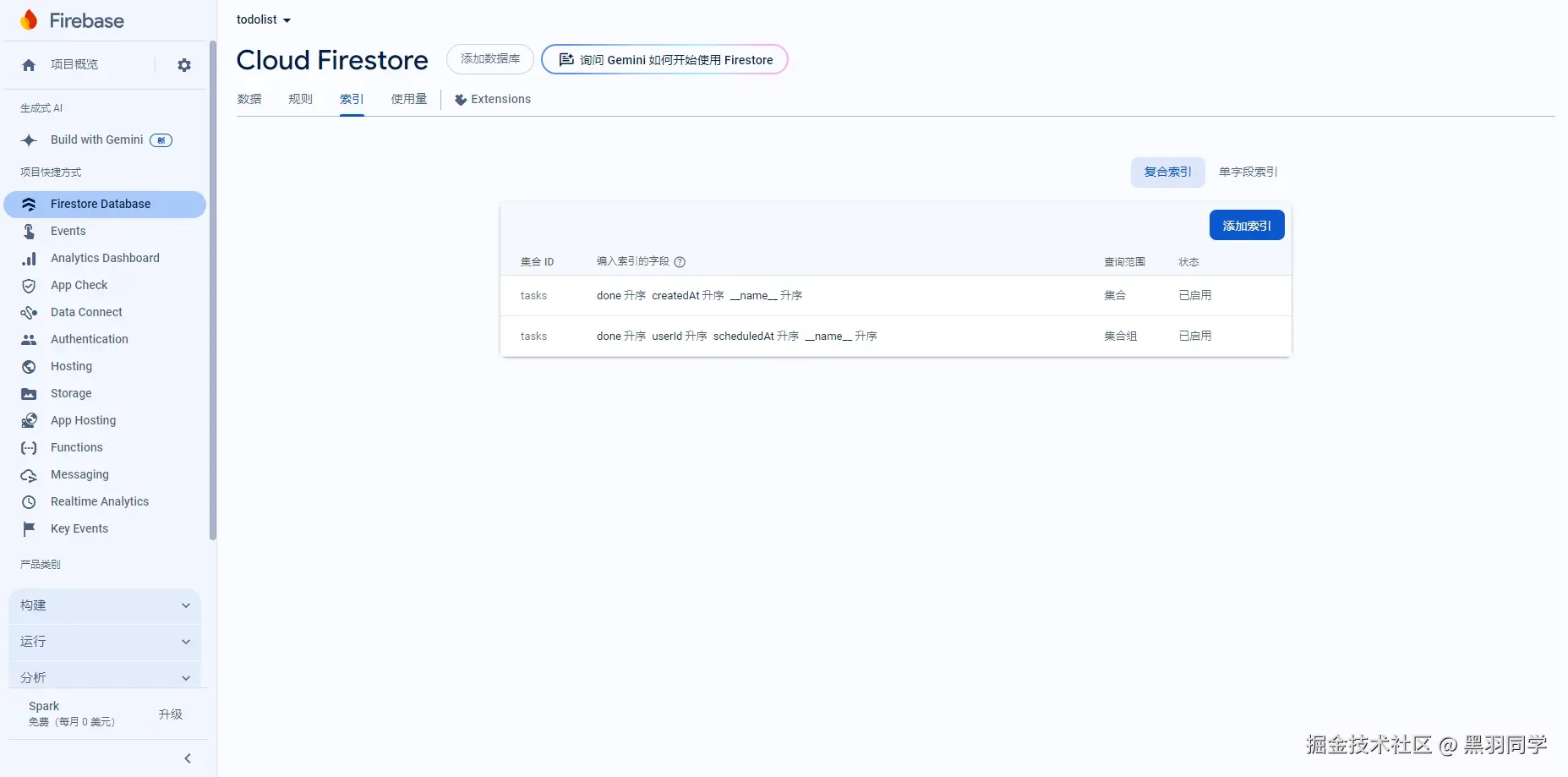Click the help icon beside indexed fields header
Viewport: 1568px width, 777px height.
click(680, 262)
